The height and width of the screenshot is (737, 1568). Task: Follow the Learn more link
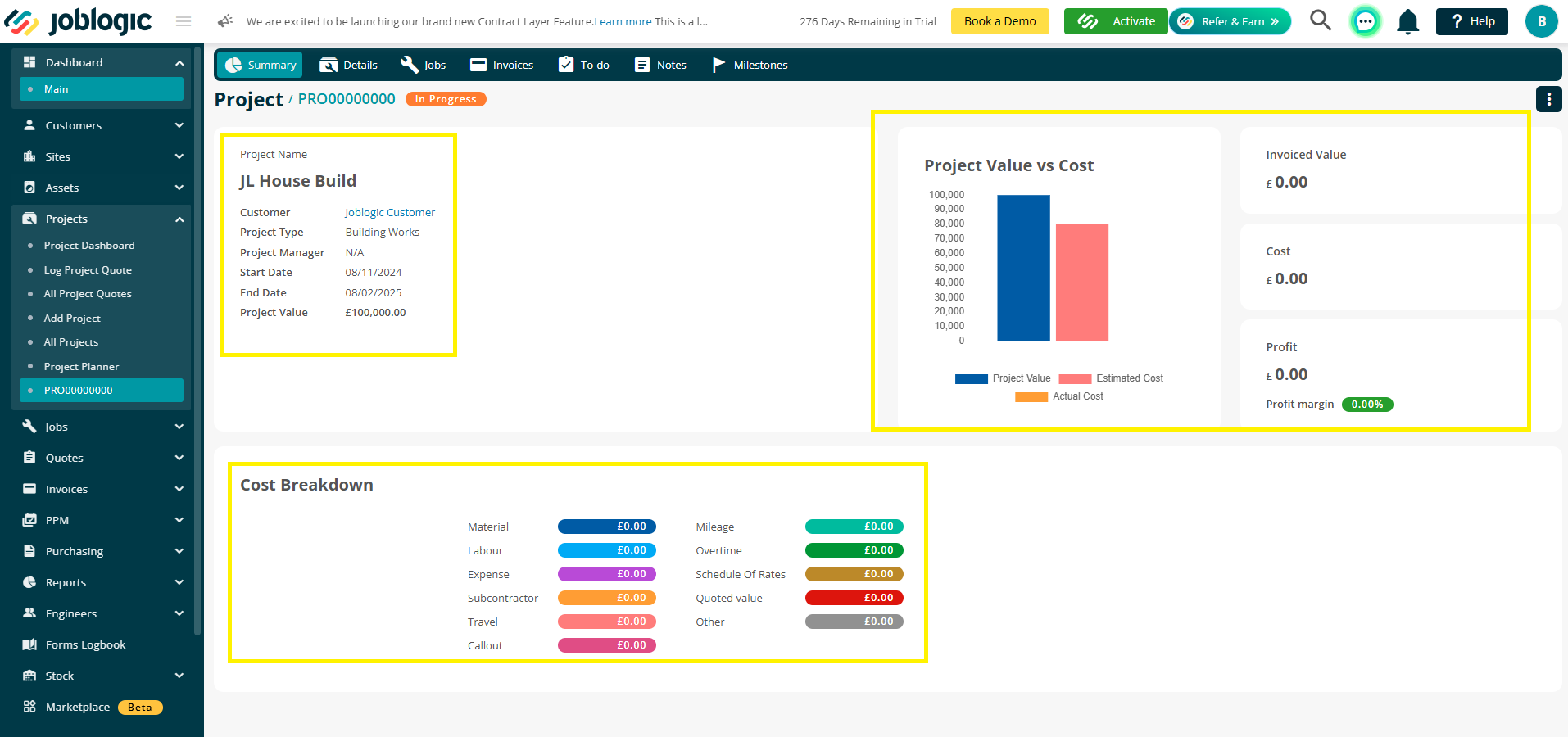click(x=623, y=21)
